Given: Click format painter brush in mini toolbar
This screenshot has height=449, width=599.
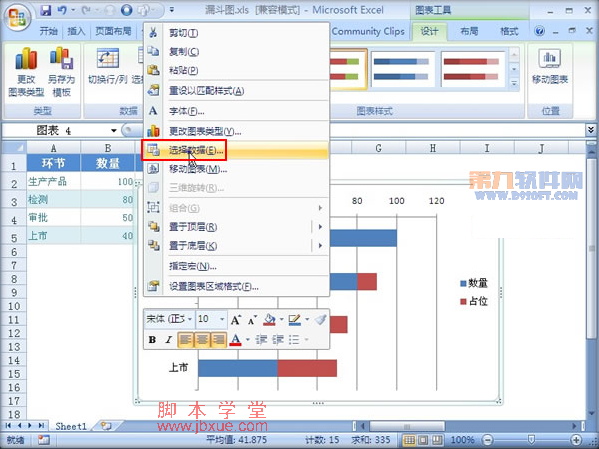Looking at the screenshot, I should [x=321, y=319].
